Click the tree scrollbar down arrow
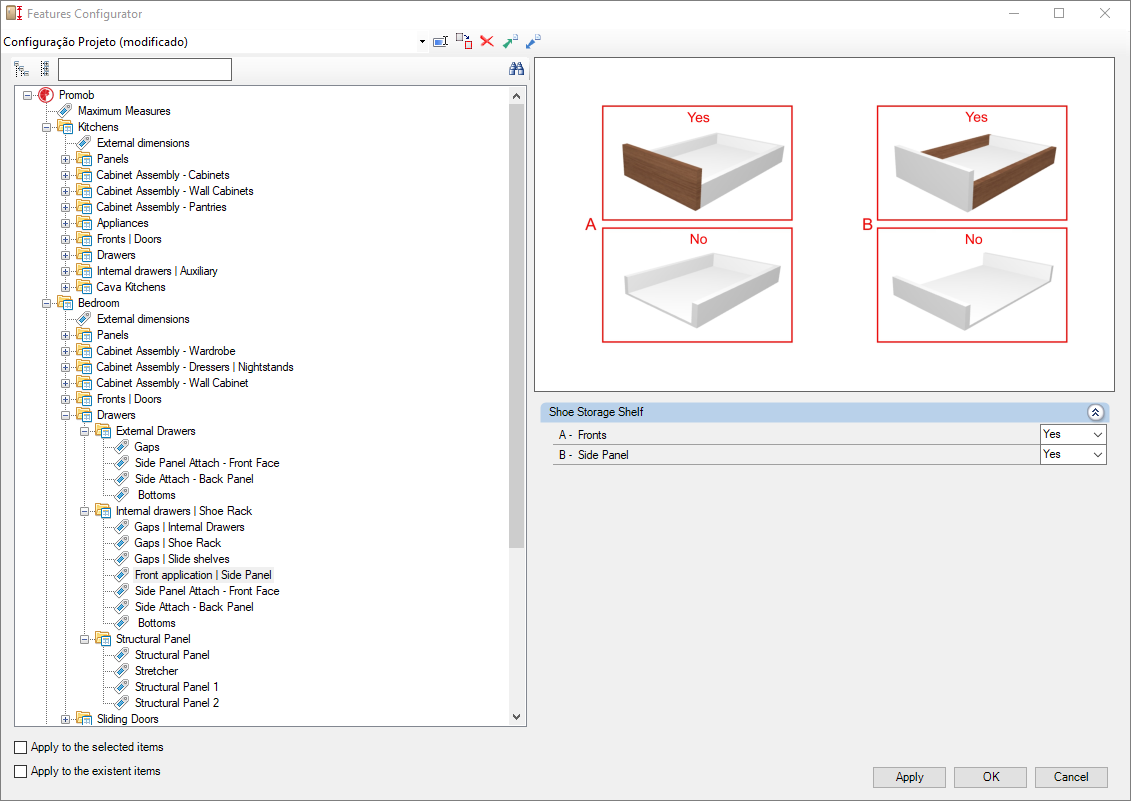Screen dimensions: 1131x801 pyautogui.click(x=516, y=717)
